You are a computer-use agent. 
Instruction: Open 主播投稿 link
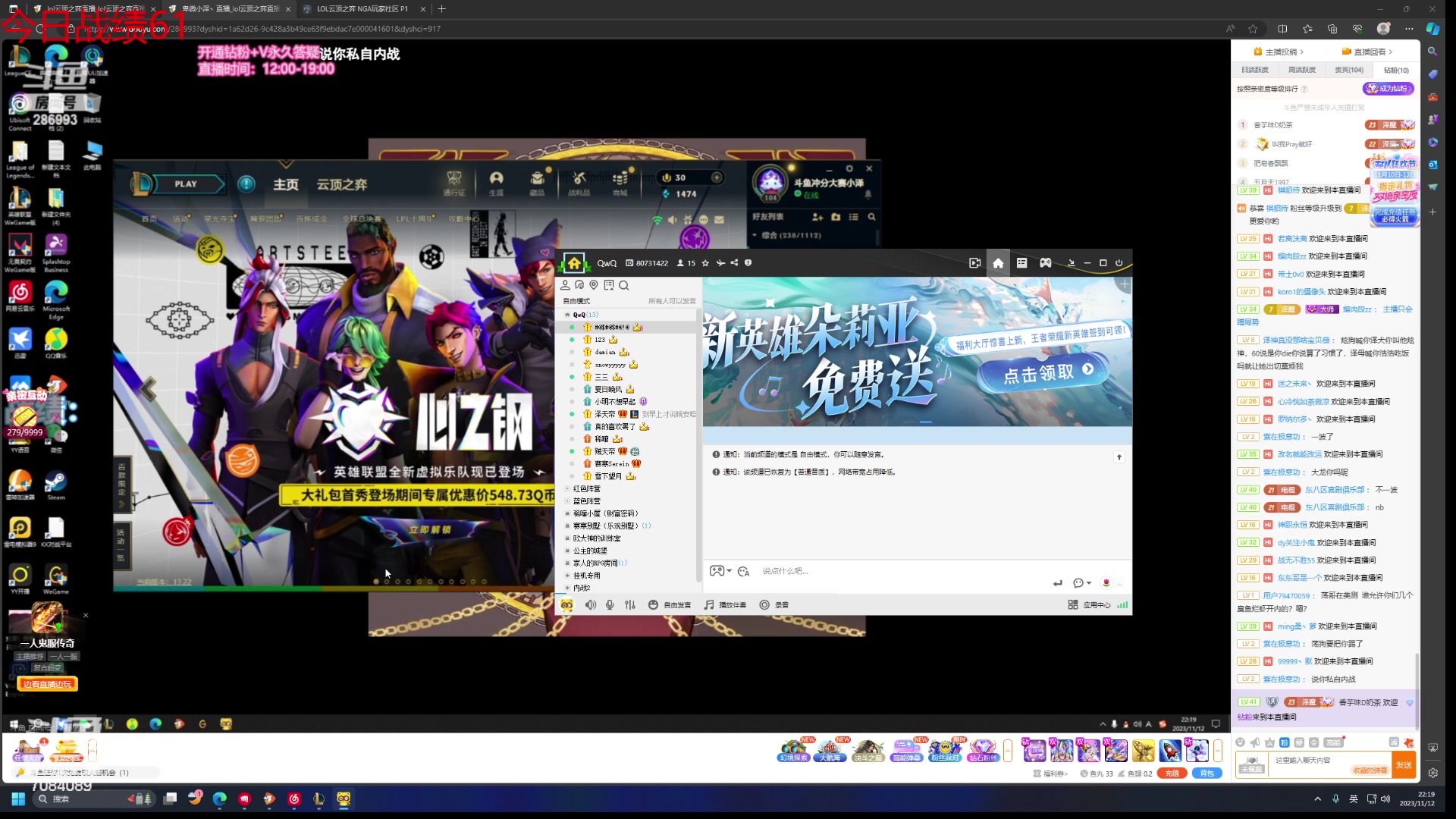click(x=1279, y=52)
